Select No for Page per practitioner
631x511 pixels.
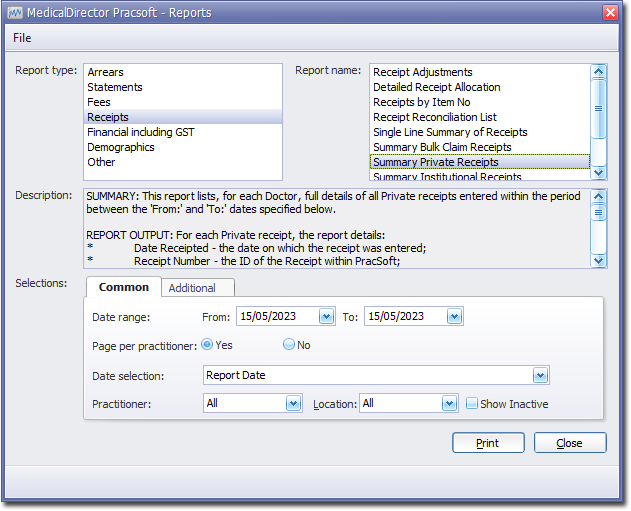289,344
